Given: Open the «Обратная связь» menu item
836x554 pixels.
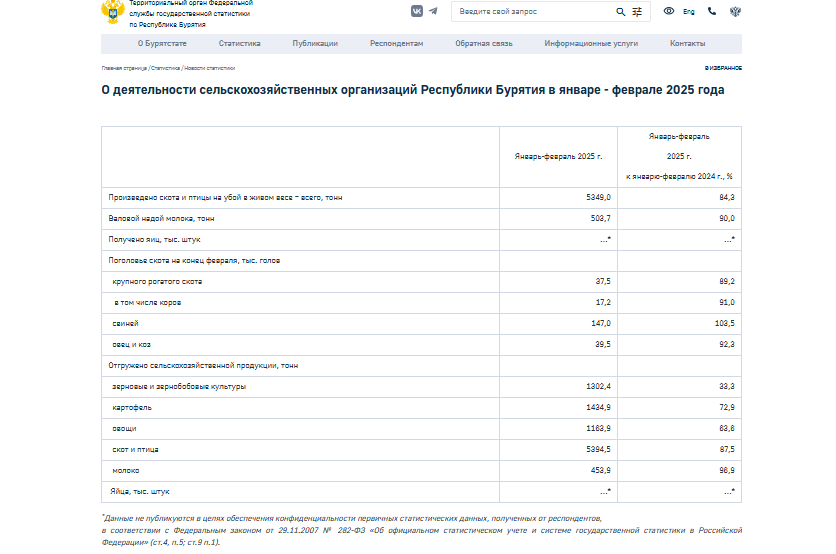Looking at the screenshot, I should [x=483, y=44].
